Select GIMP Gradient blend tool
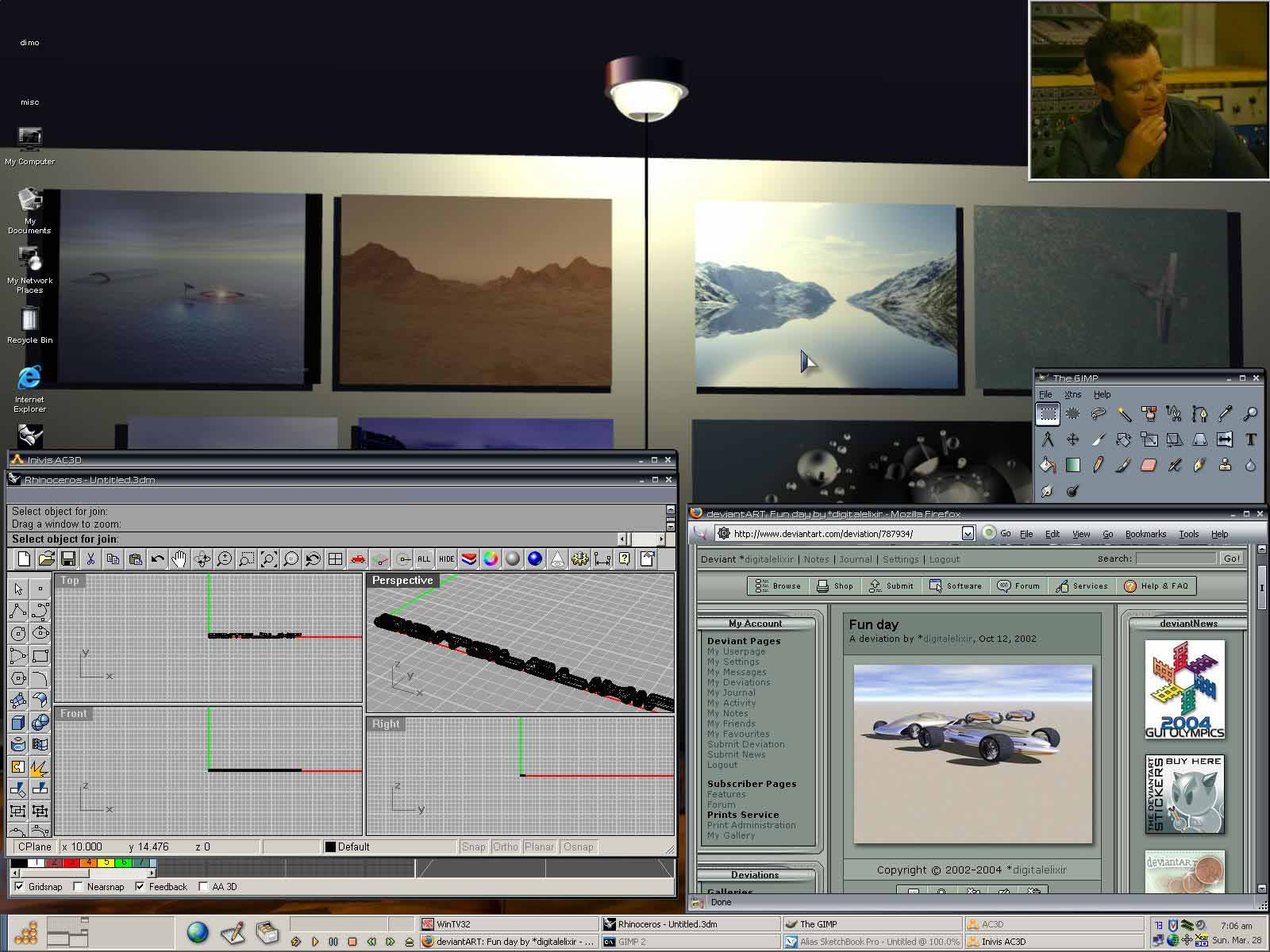Viewport: 1270px width, 952px height. 1073,465
